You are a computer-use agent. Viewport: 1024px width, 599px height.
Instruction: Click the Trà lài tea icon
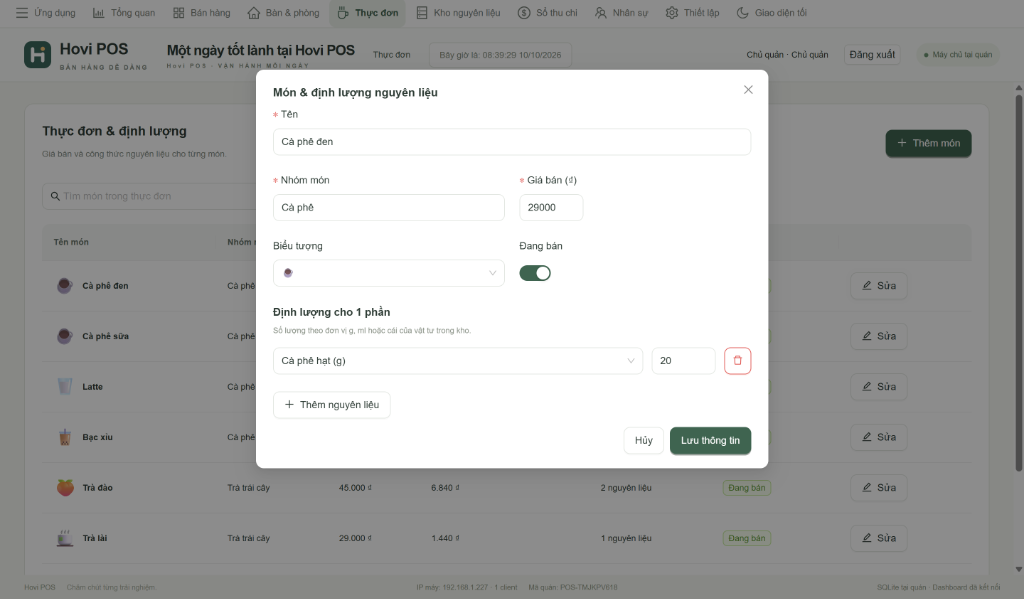click(65, 538)
